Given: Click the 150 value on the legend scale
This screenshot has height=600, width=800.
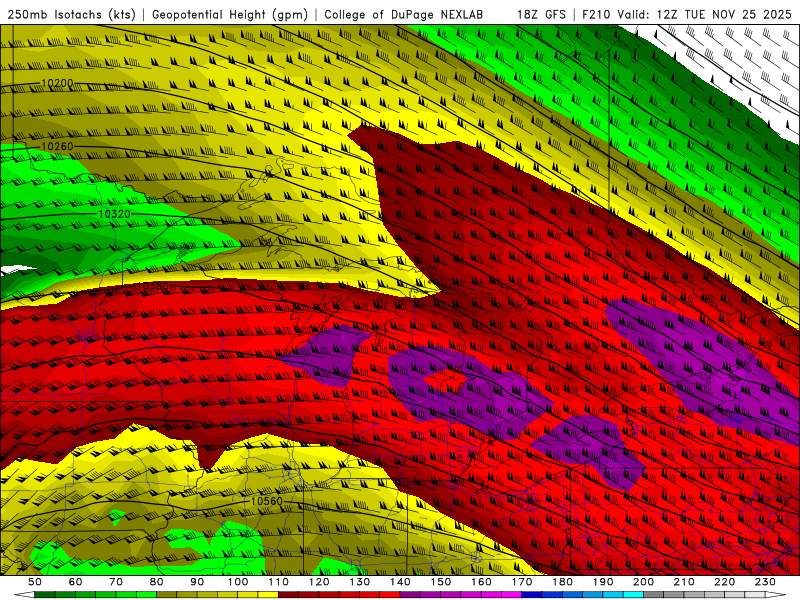Looking at the screenshot, I should pos(441,582).
